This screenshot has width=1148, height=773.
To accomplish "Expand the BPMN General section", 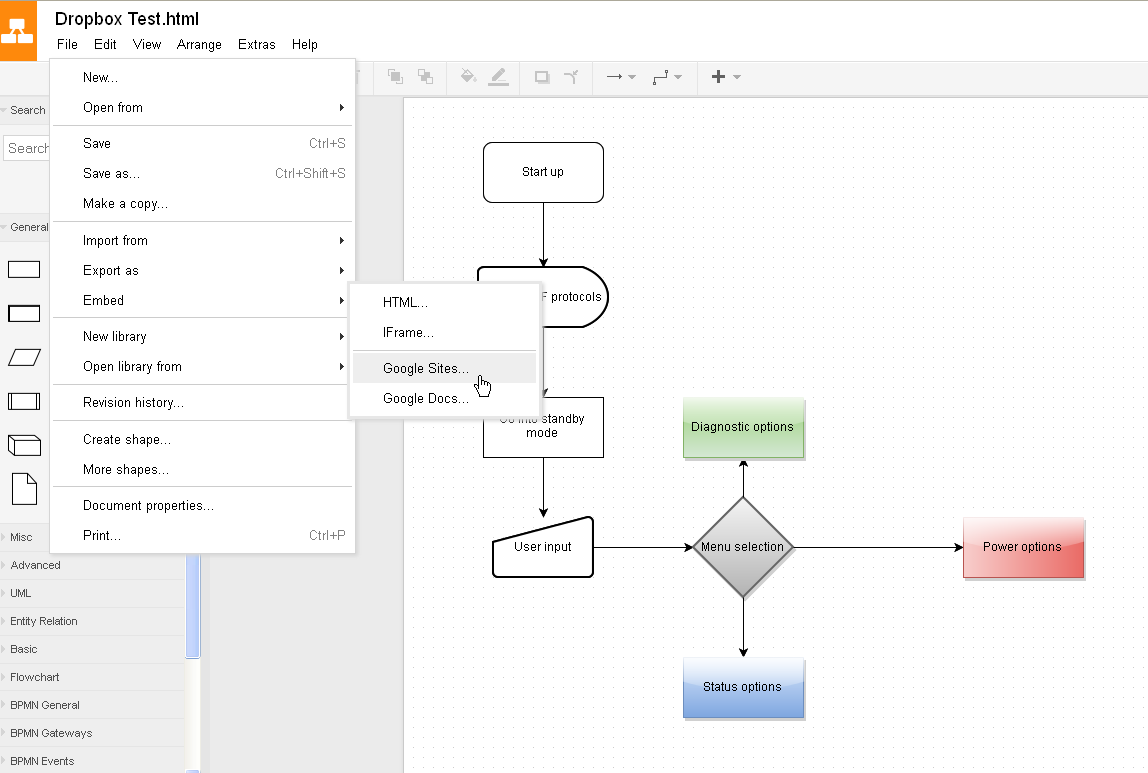I will (92, 705).
